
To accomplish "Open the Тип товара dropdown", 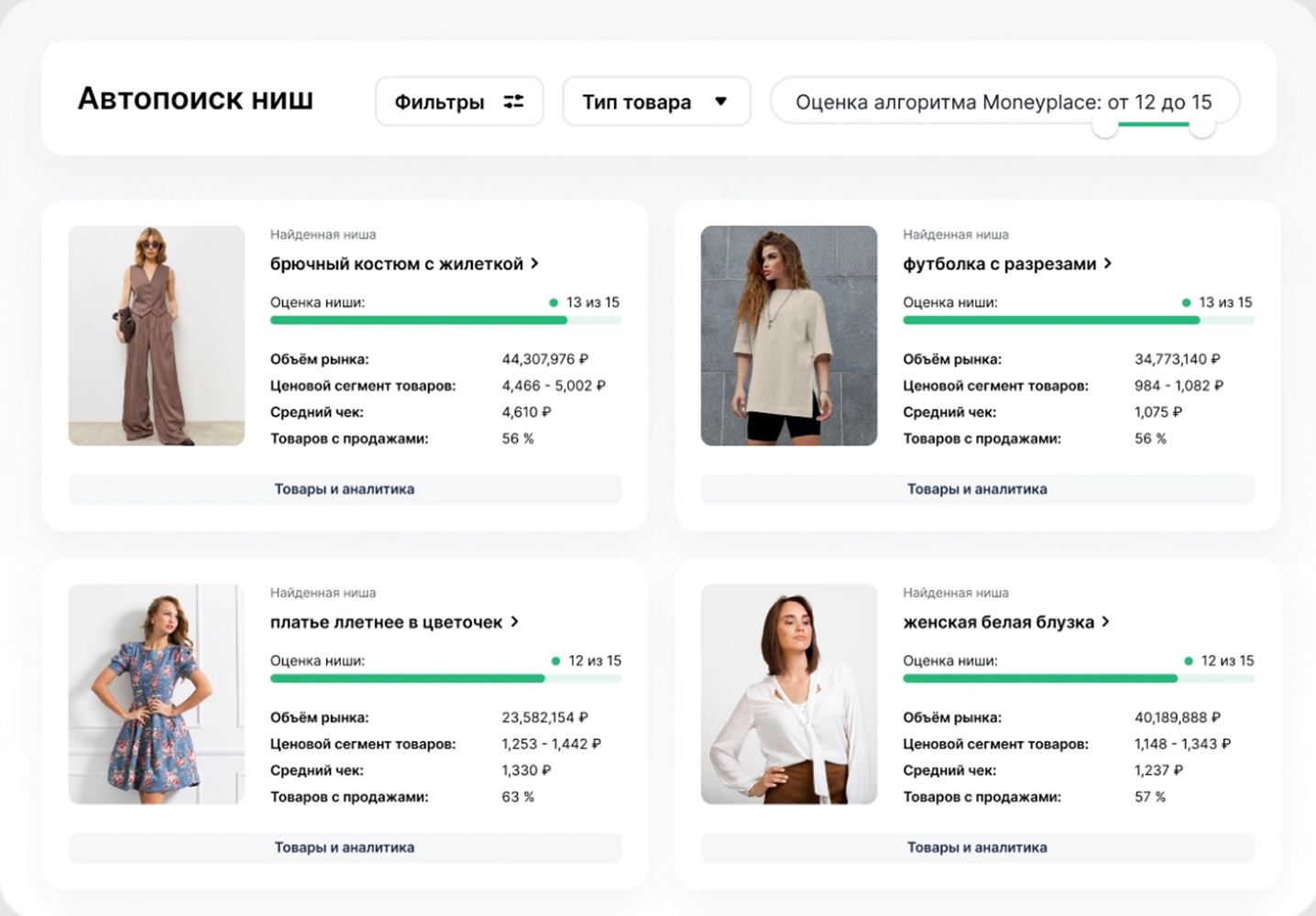I will click(656, 102).
